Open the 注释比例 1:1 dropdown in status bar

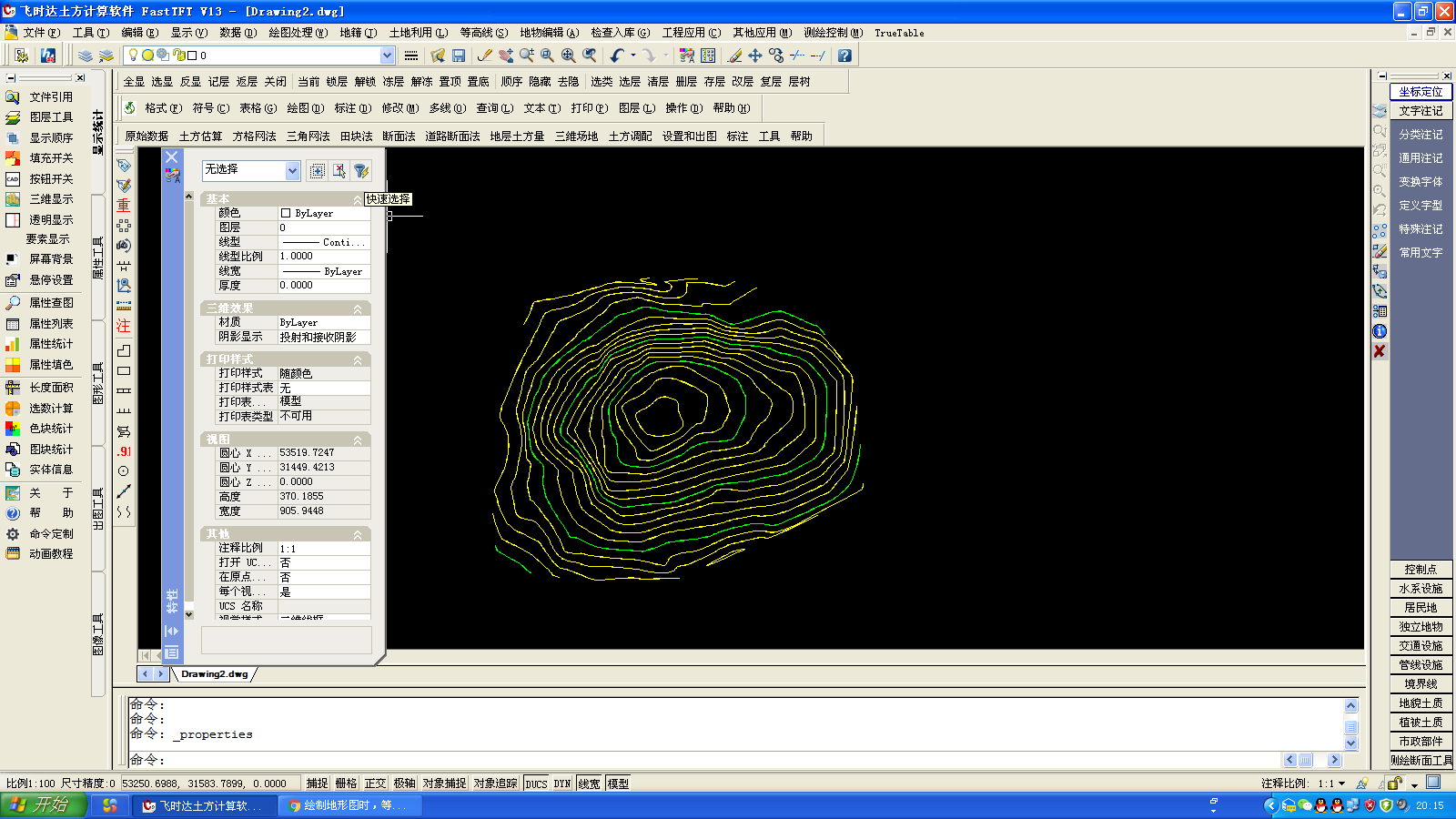(x=1341, y=784)
